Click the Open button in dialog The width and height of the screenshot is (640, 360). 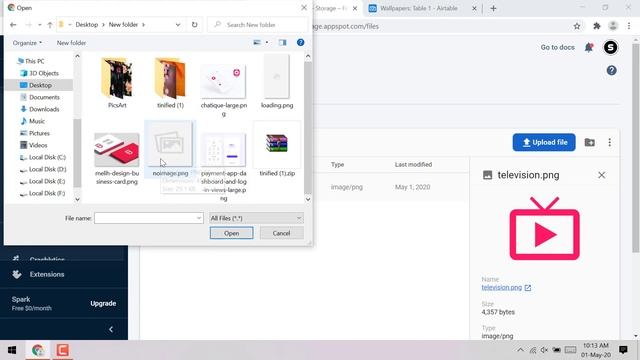click(x=231, y=233)
